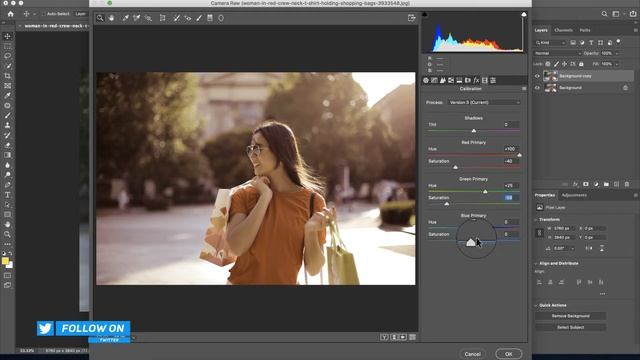Select the Adjustment Brush in Camera Raw toolbar

pyautogui.click(x=199, y=18)
